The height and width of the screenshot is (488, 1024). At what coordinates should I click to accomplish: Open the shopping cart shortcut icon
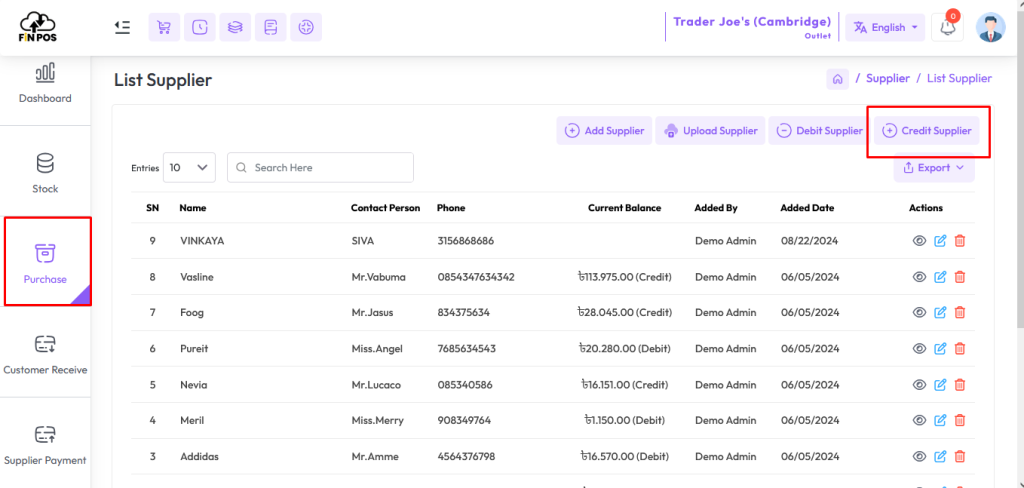(x=165, y=27)
